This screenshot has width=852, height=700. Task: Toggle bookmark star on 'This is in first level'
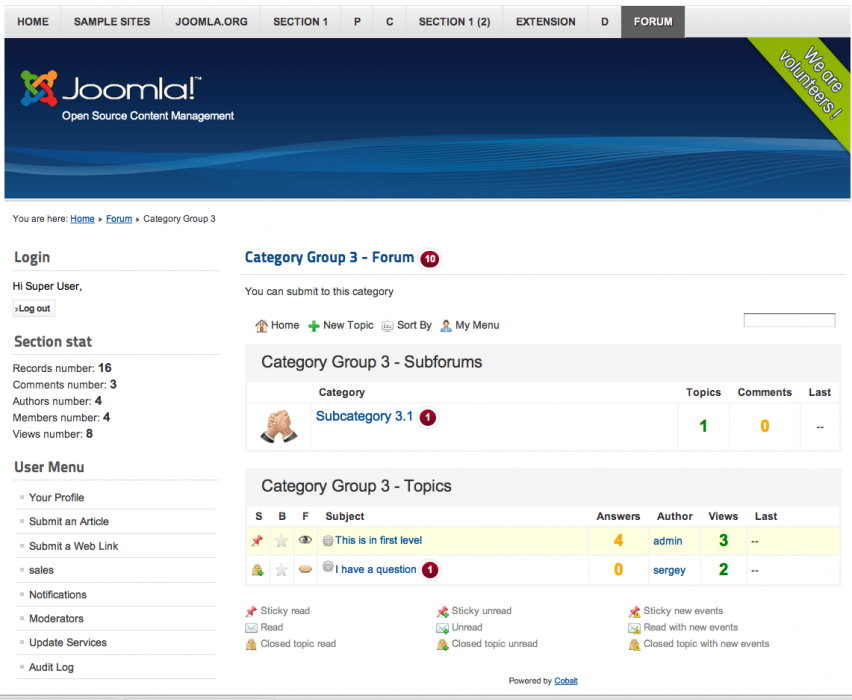[281, 541]
